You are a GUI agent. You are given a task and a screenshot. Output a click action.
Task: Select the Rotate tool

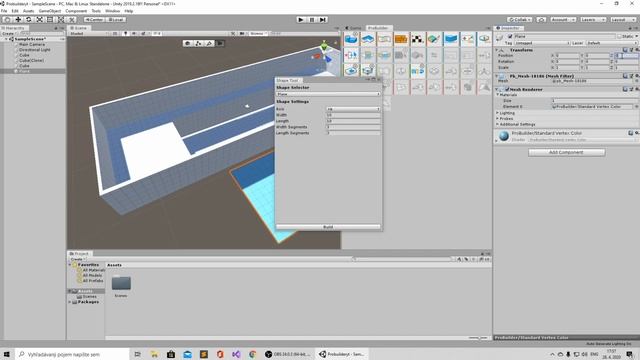tap(29, 20)
